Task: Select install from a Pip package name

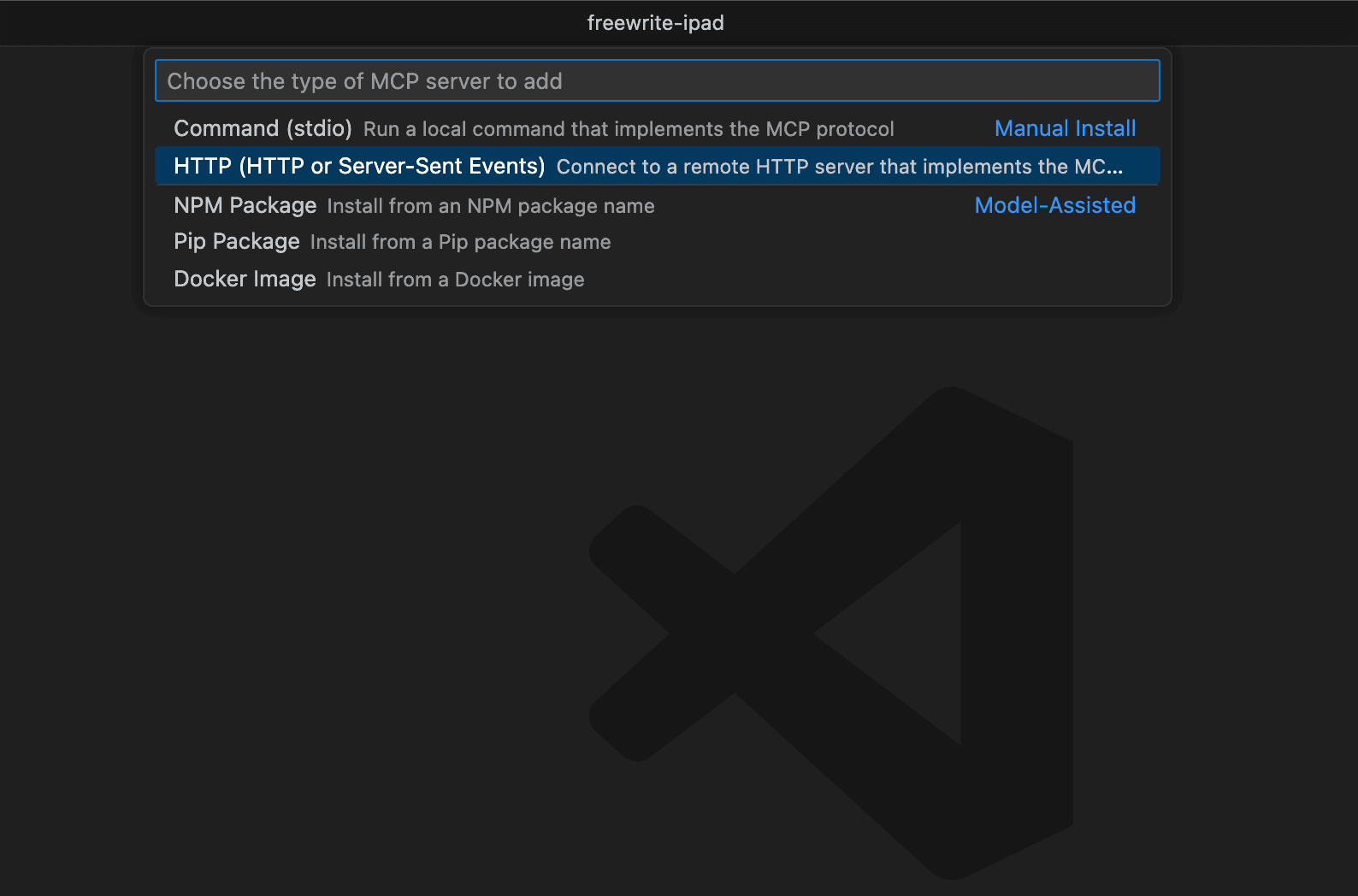Action: [x=460, y=243]
